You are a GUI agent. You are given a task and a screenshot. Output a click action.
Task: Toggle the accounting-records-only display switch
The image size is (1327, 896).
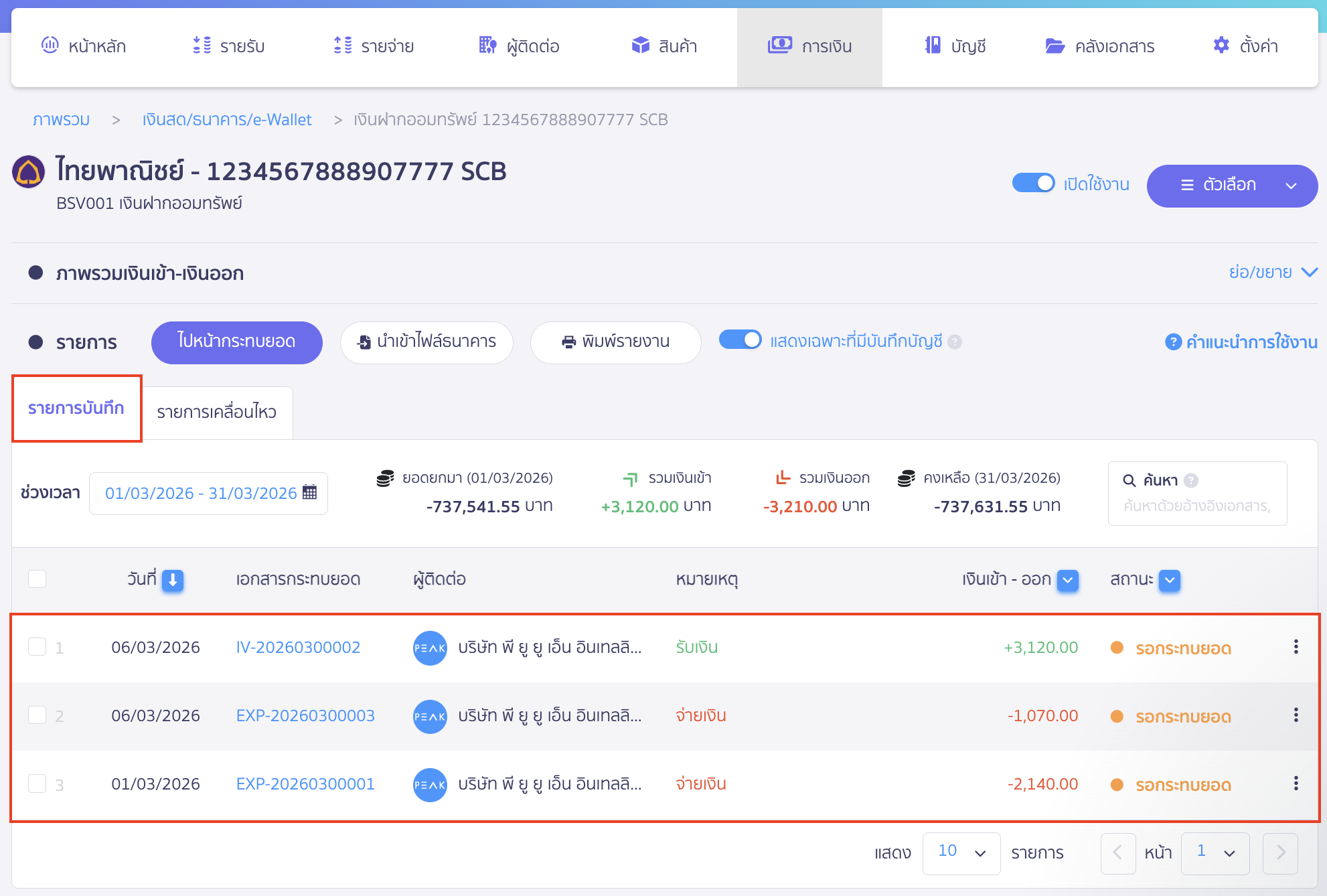[740, 340]
